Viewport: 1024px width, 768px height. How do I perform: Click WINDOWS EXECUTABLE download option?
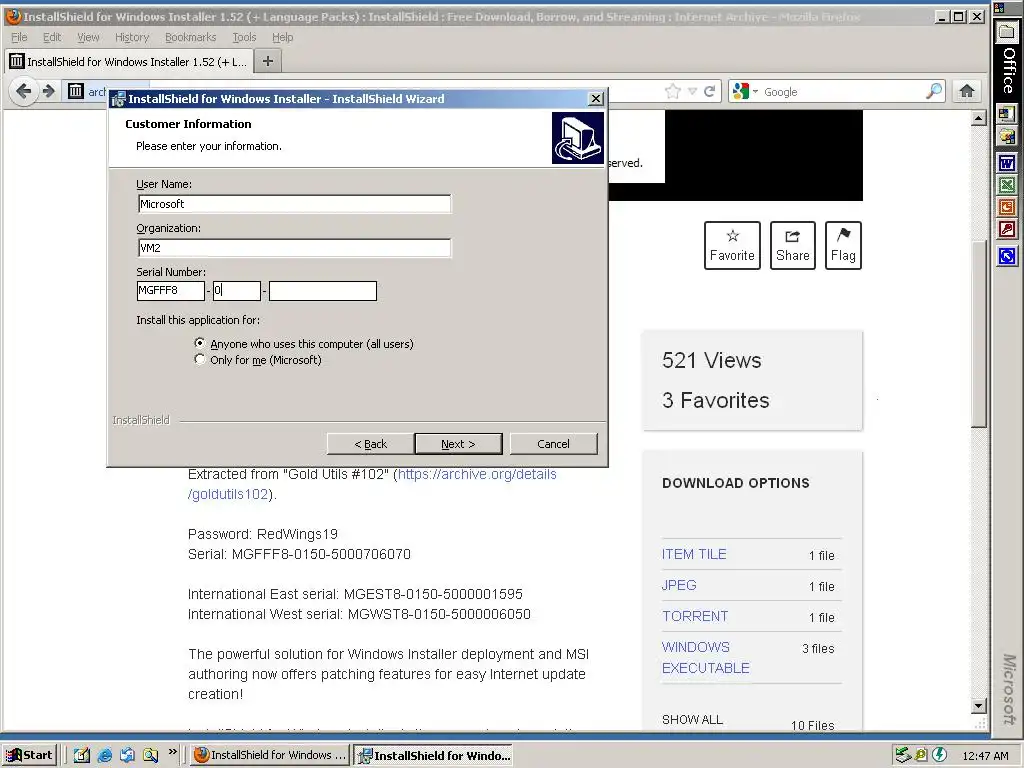click(705, 657)
